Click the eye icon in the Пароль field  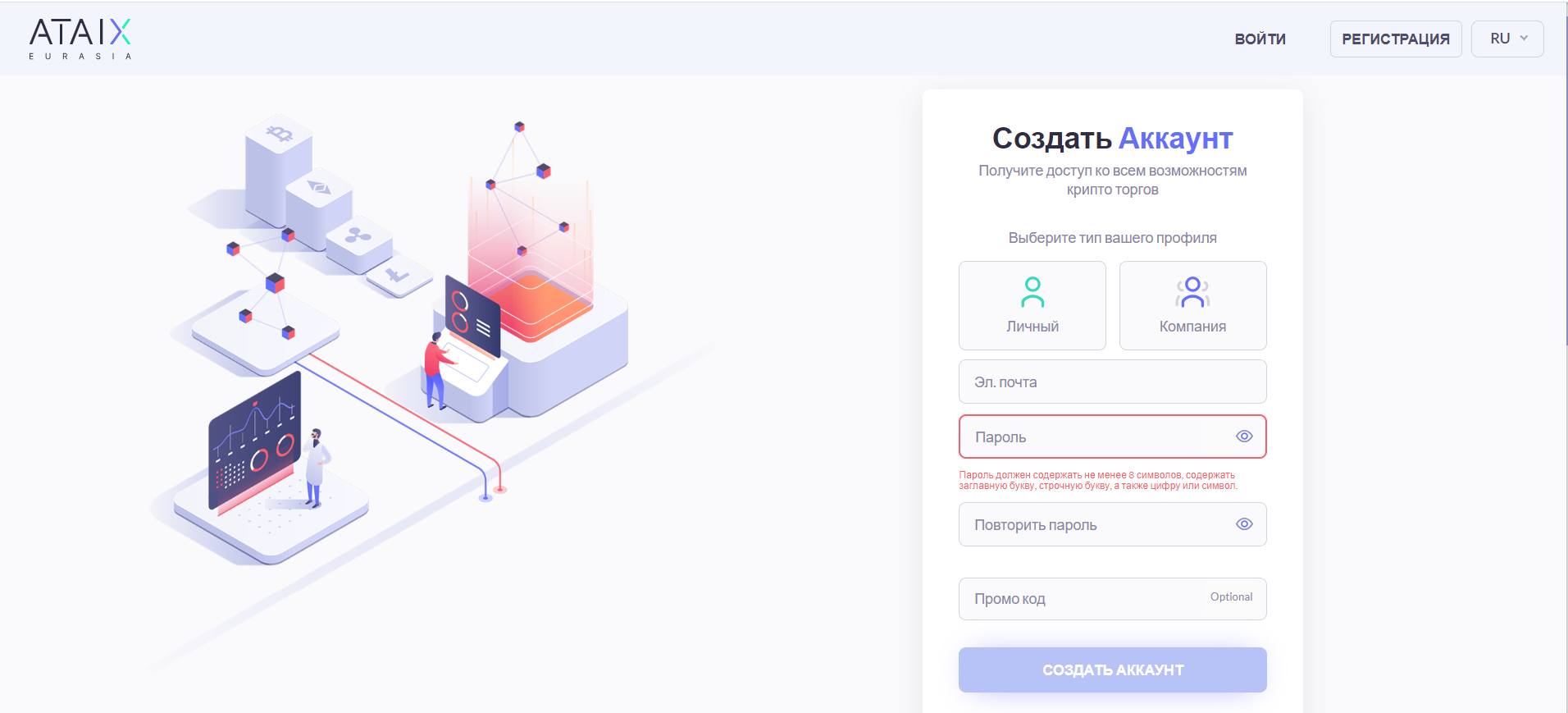[1243, 436]
